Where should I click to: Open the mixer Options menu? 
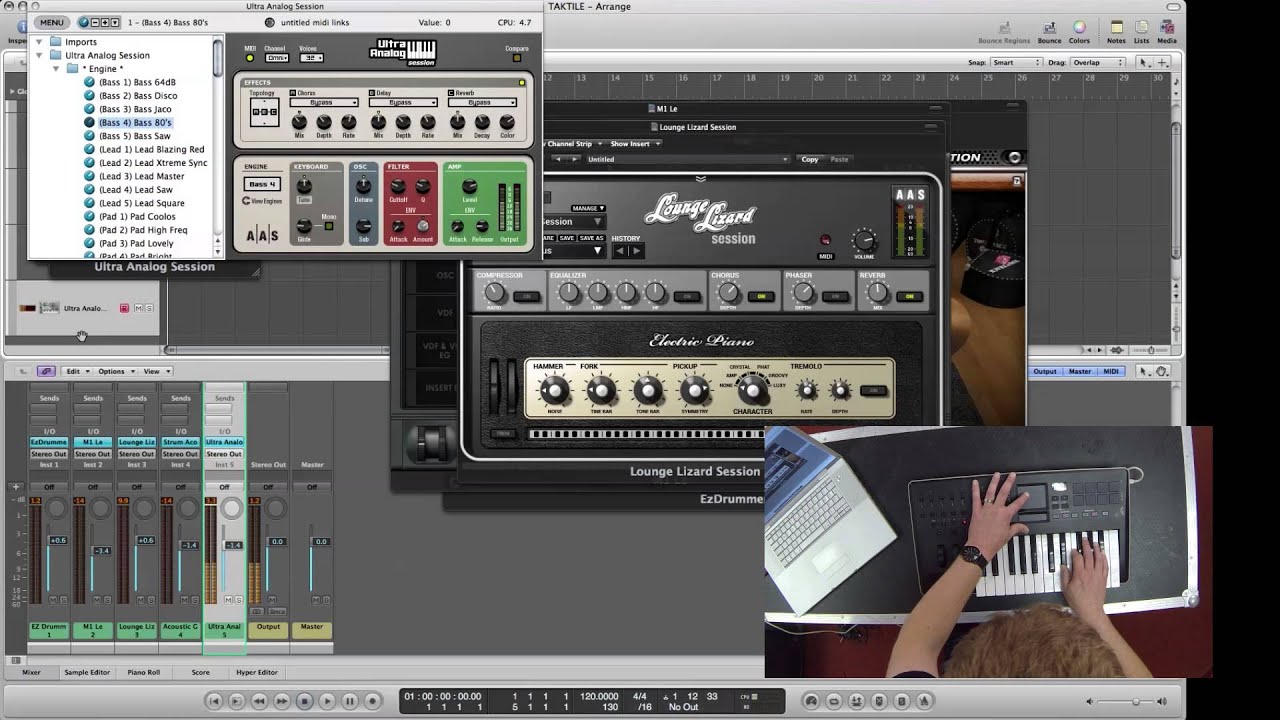tap(115, 371)
